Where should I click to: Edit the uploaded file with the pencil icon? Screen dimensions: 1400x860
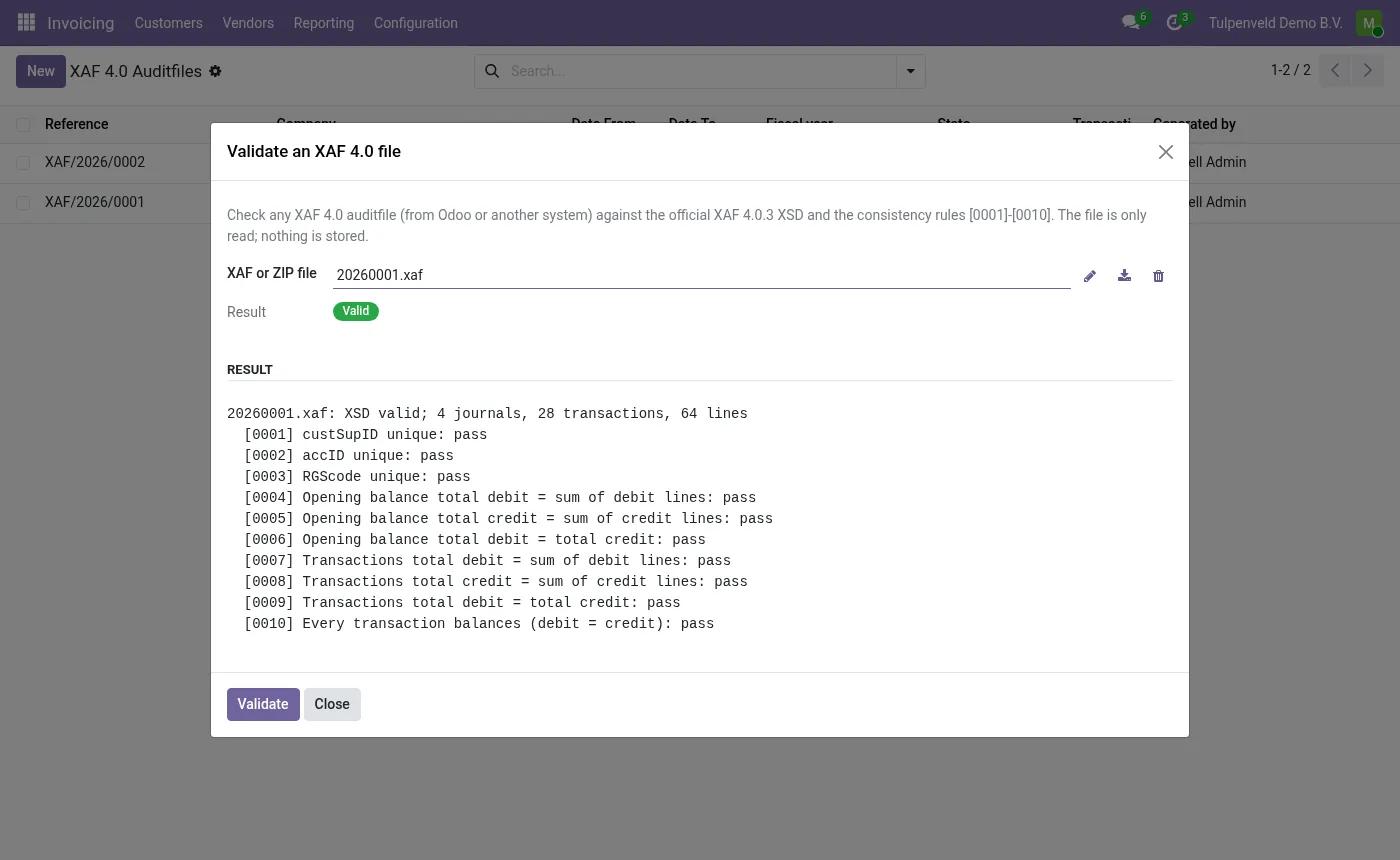coord(1090,276)
